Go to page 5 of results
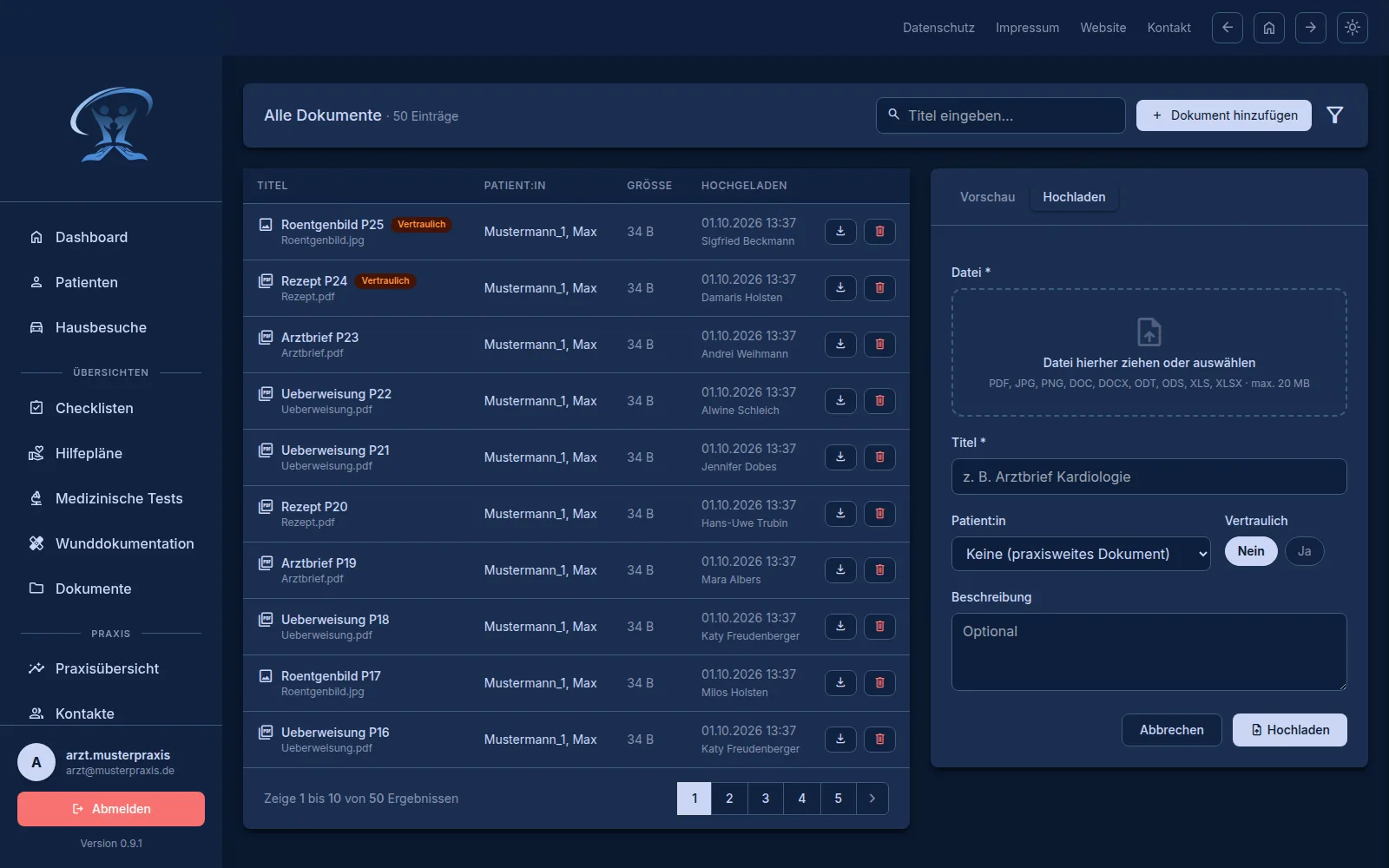The height and width of the screenshot is (868, 1389). tap(839, 799)
